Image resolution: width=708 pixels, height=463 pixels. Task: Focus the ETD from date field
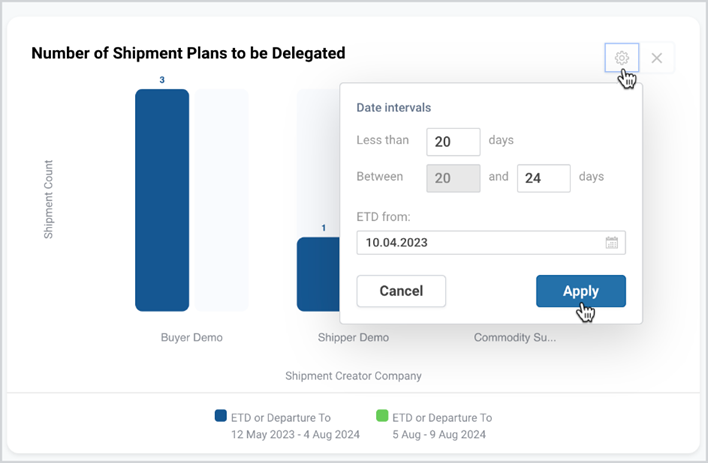(491, 243)
